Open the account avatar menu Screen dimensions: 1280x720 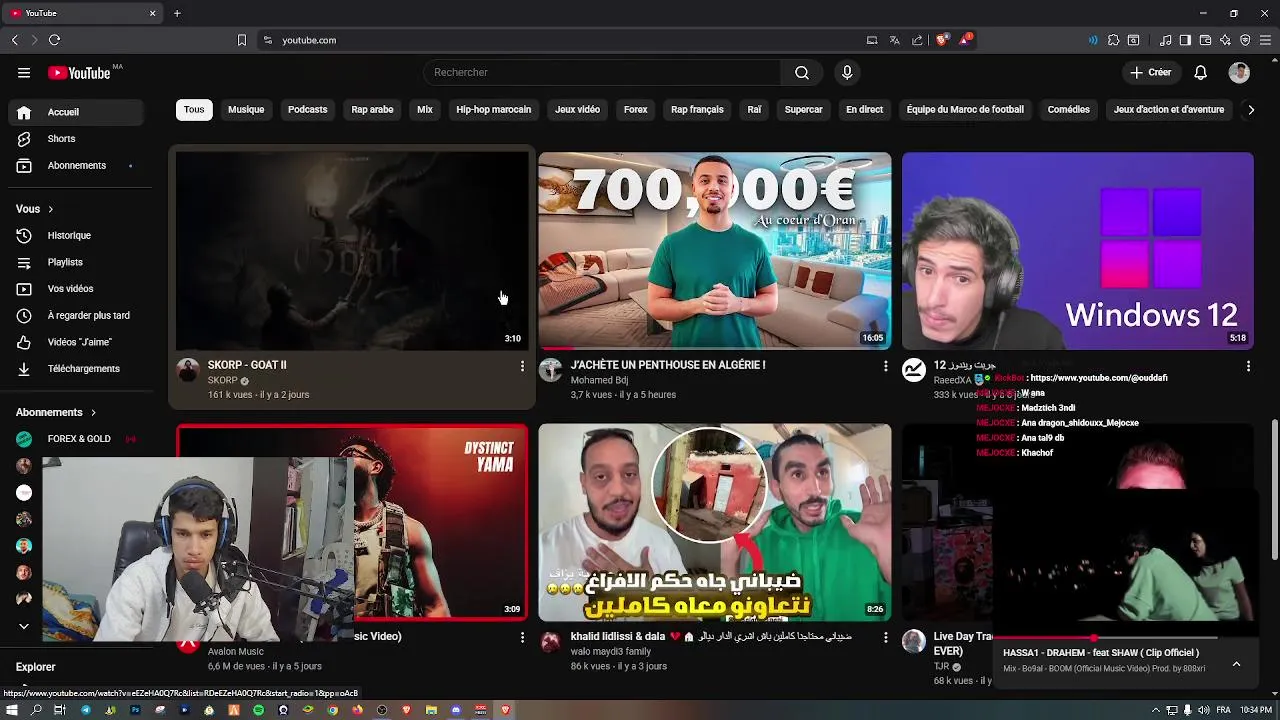click(x=1239, y=72)
